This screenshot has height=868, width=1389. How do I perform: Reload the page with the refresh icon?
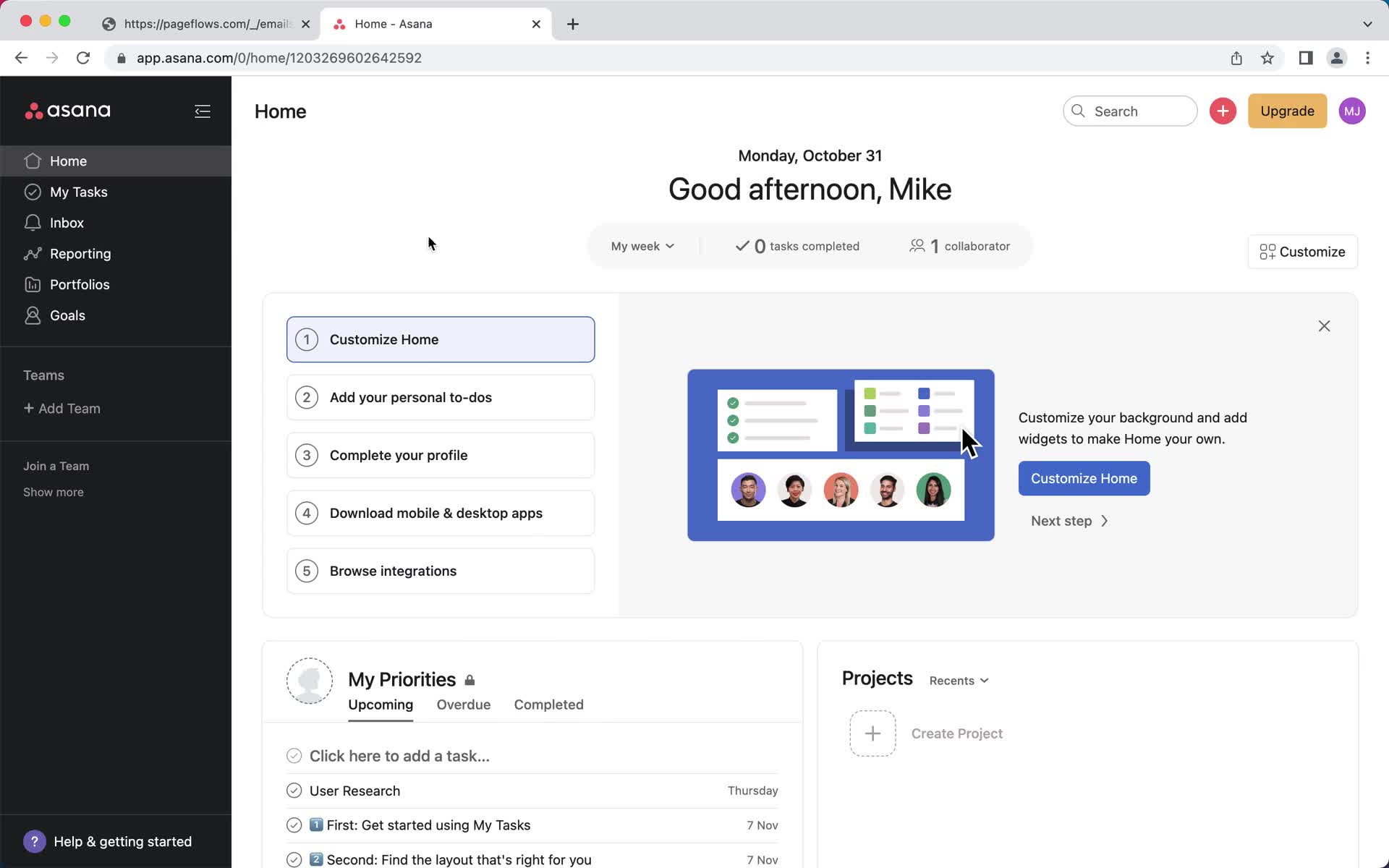(83, 58)
